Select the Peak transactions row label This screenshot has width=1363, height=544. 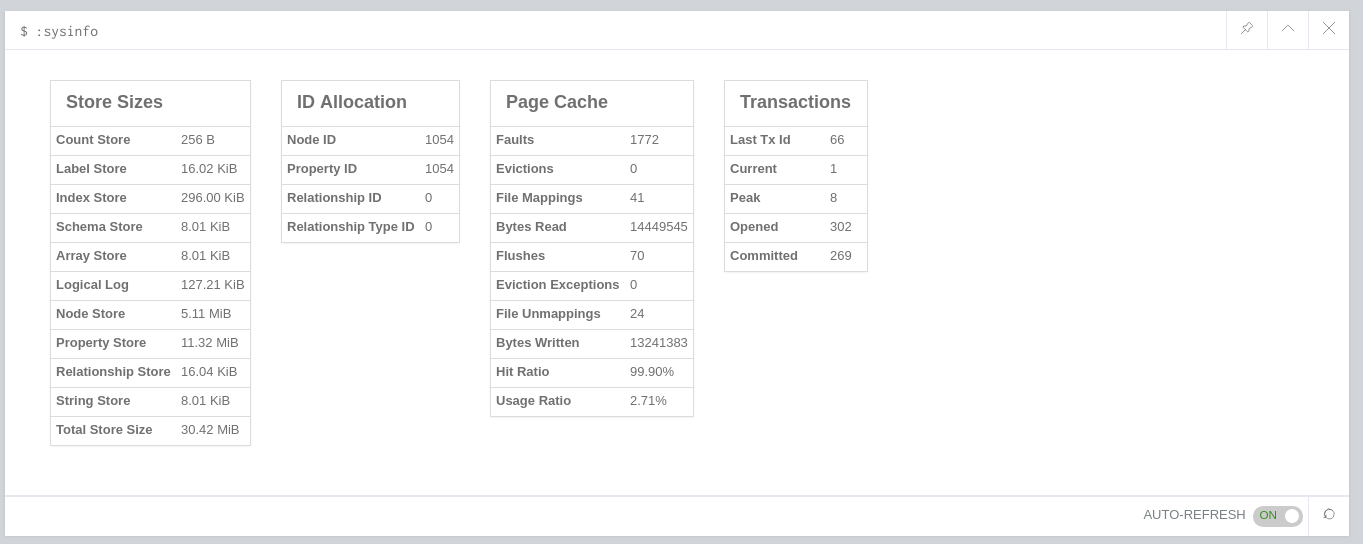pos(745,198)
